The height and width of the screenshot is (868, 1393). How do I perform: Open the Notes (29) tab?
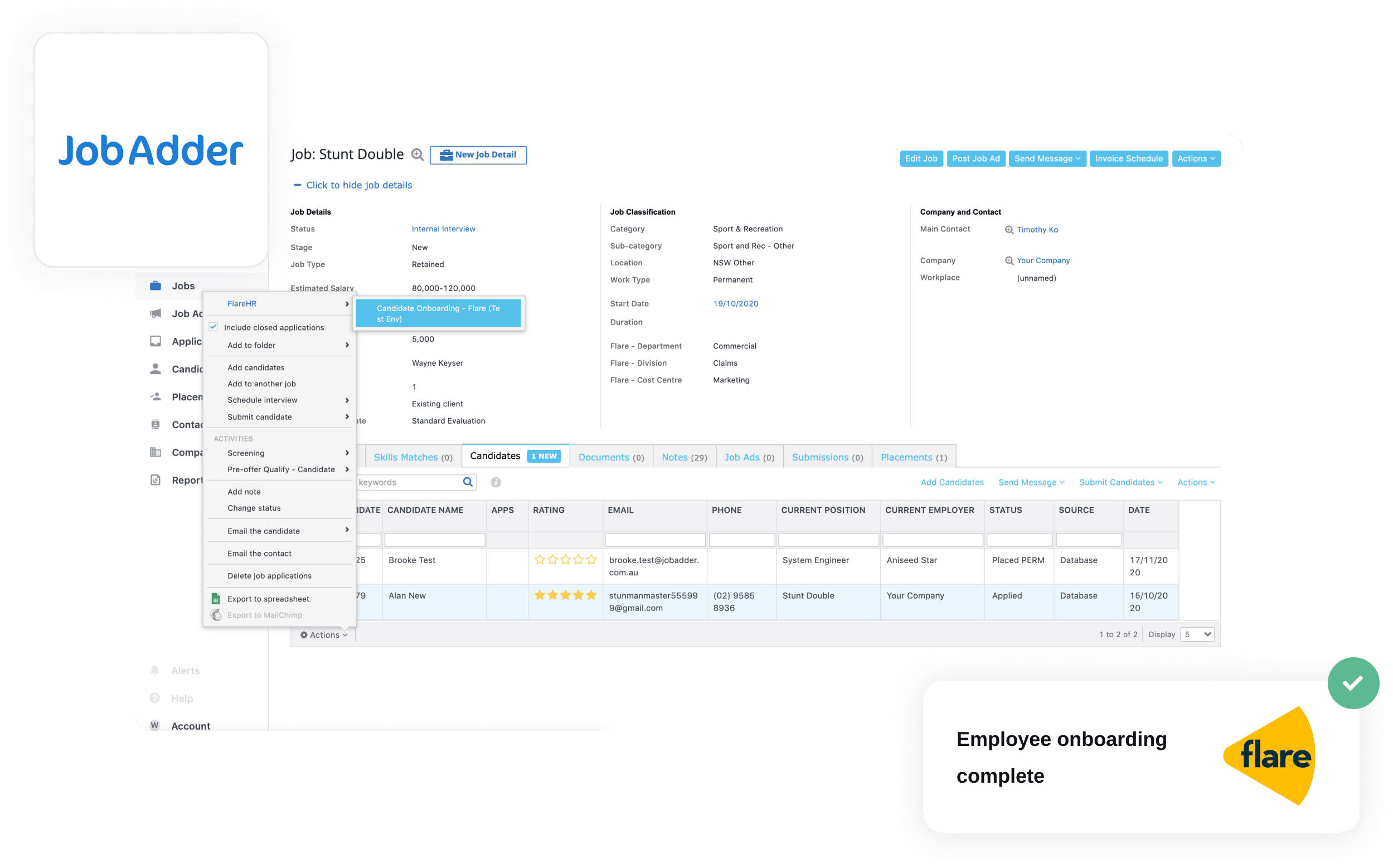(684, 457)
